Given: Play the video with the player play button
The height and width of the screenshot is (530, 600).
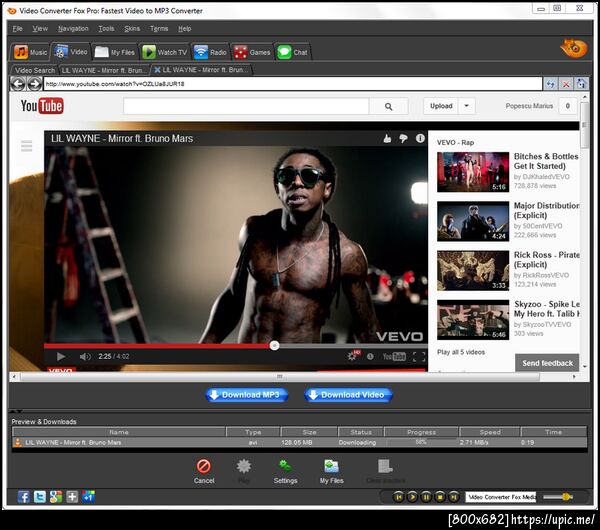Looking at the screenshot, I should (60, 356).
